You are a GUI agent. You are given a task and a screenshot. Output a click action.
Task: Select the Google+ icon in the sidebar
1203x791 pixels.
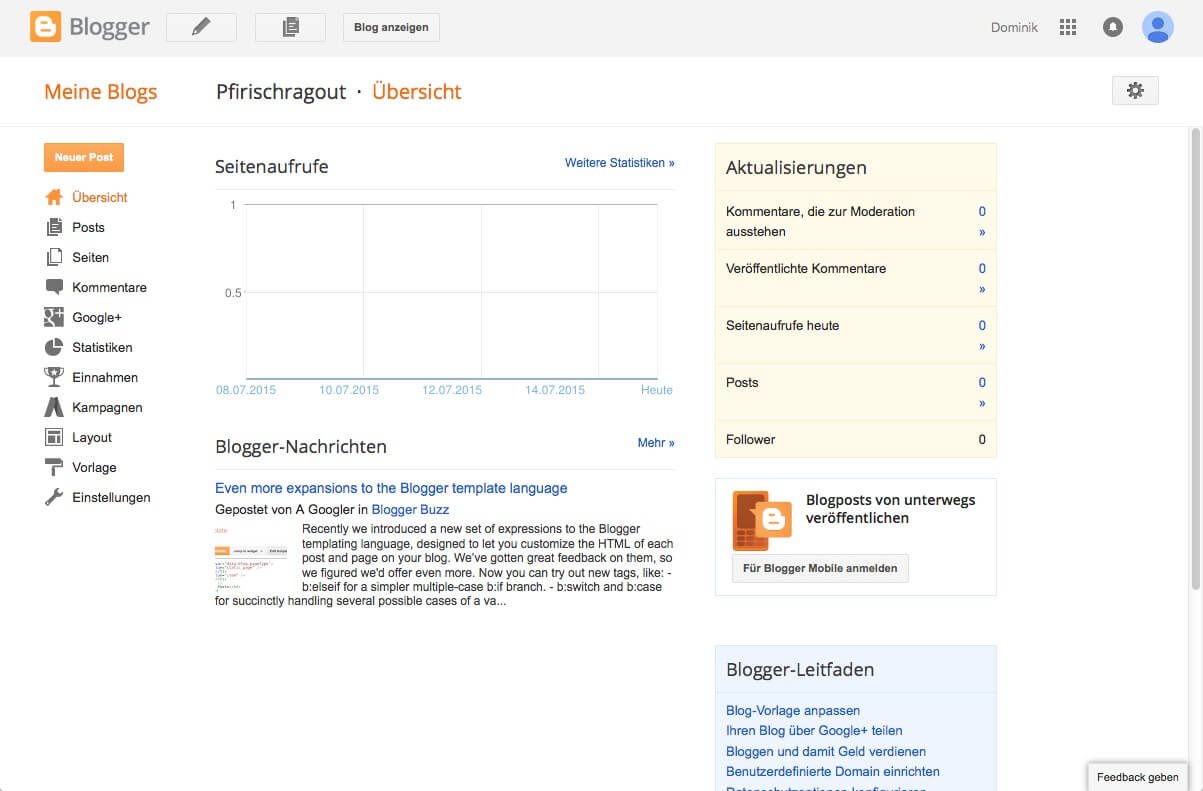coord(52,317)
